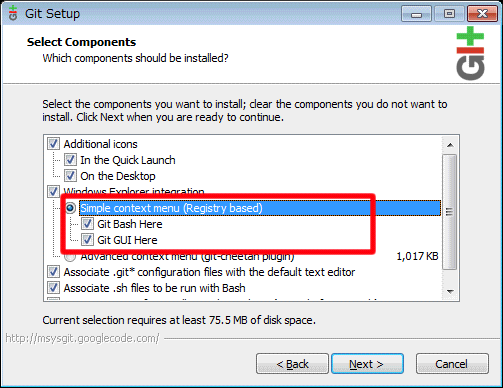The height and width of the screenshot is (388, 503).
Task: Click the component list scroll up arrow
Action: coord(450,145)
